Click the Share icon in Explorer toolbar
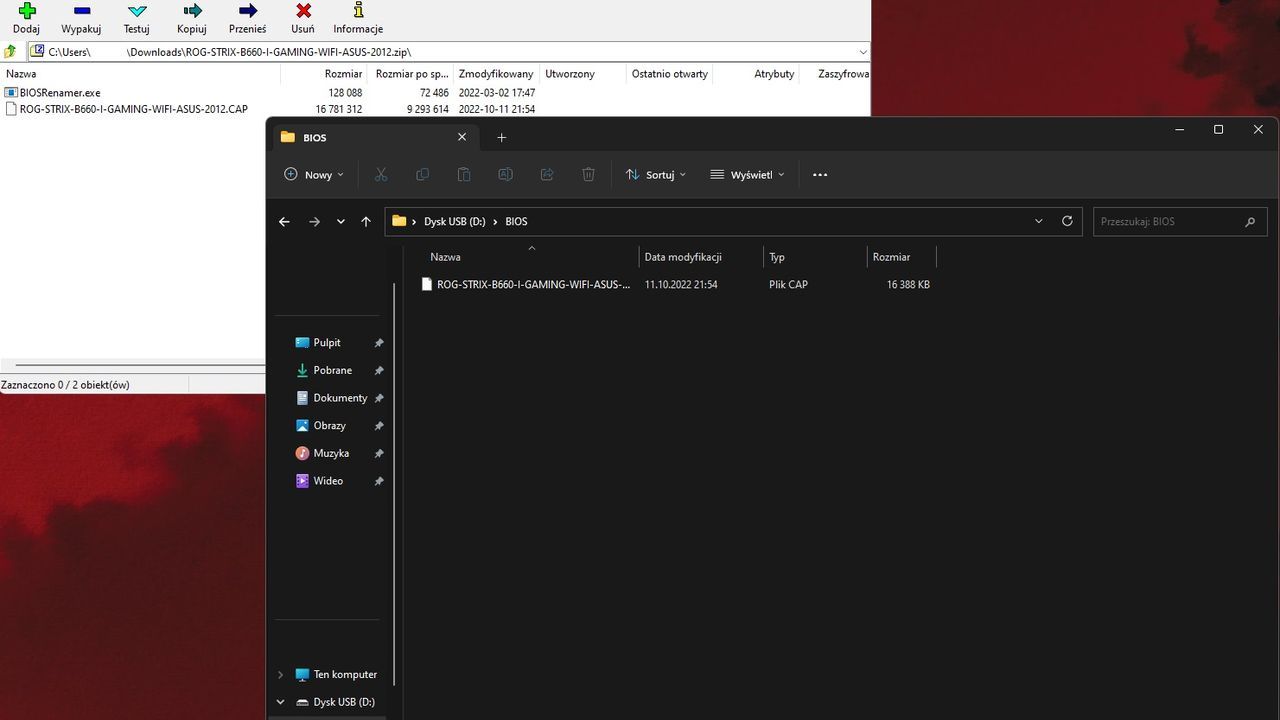Viewport: 1280px width, 720px height. 547,175
